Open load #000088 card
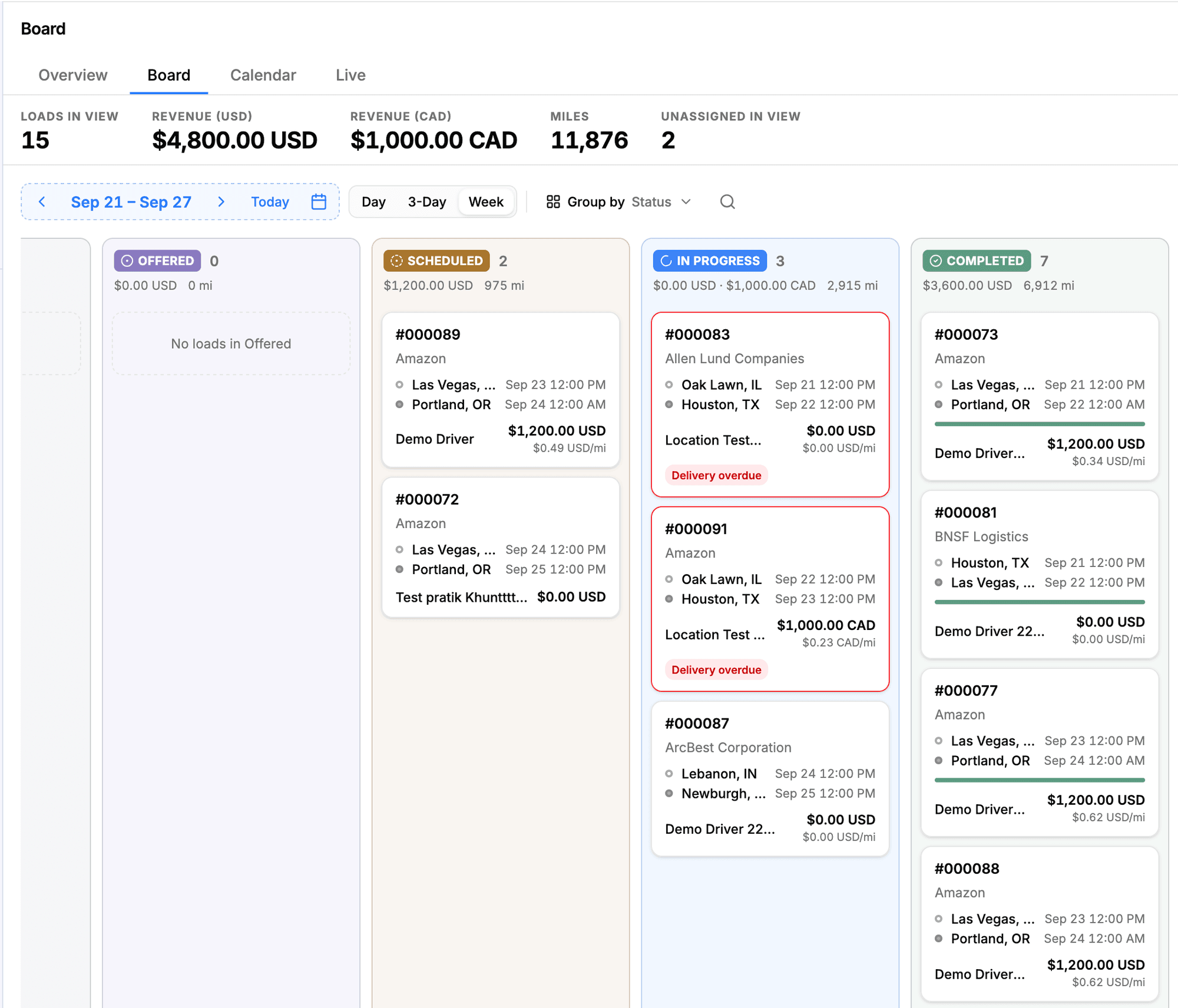This screenshot has height=1008, width=1178. pyautogui.click(x=1040, y=924)
